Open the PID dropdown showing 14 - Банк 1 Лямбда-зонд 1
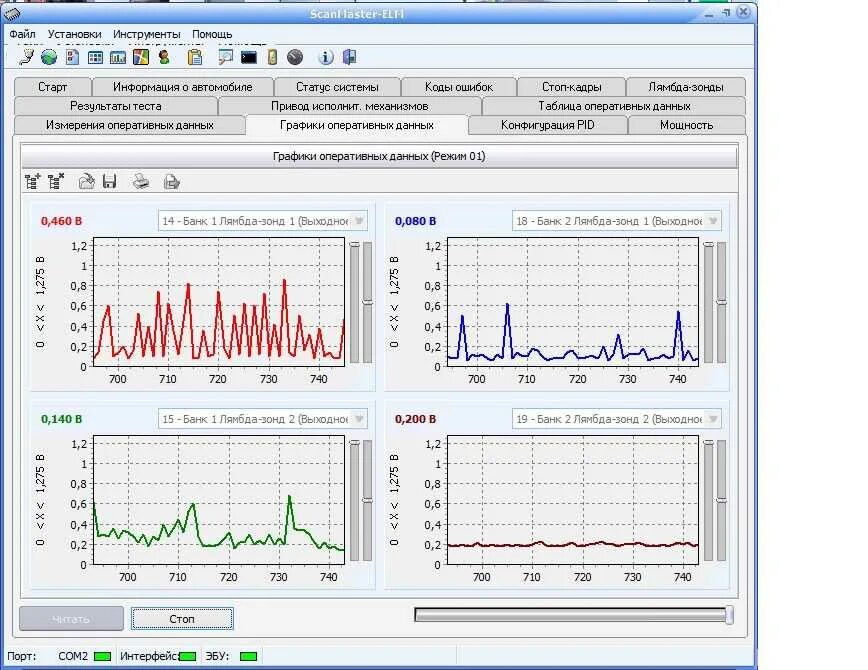The image size is (868, 670). [x=262, y=221]
